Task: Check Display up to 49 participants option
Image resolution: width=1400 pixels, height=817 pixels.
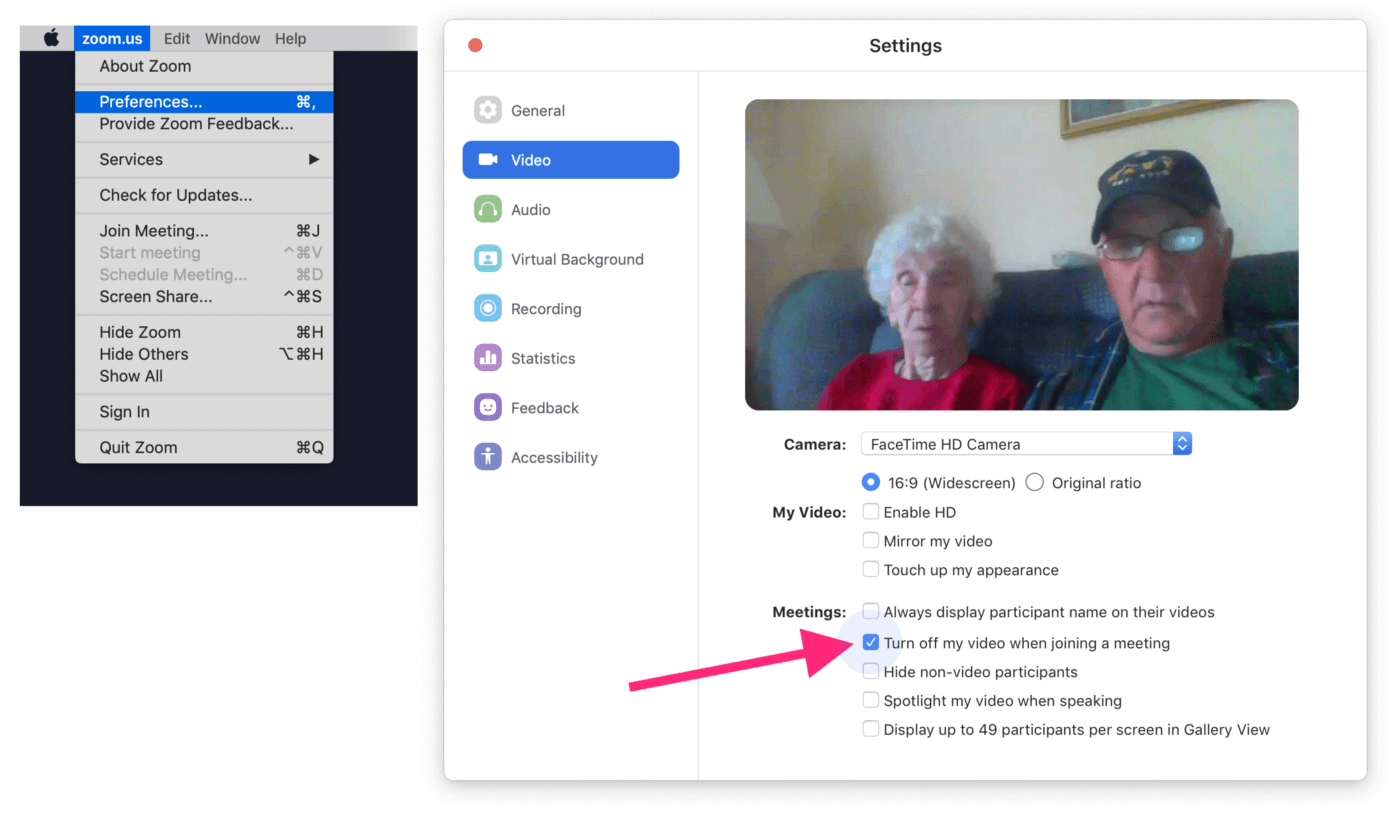Action: (871, 728)
